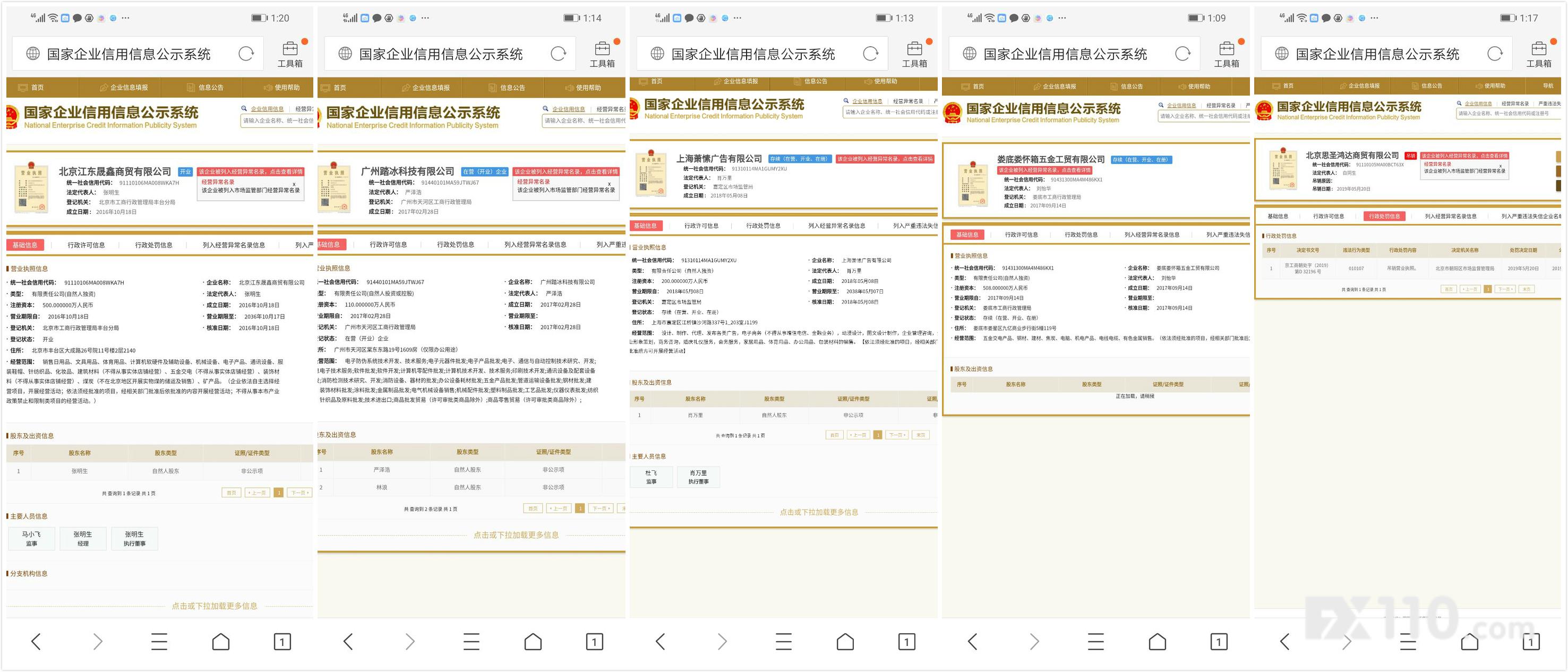Click shareholder name 林浪 in 广州踏冰科技 table
This screenshot has width=1568, height=672.
click(x=382, y=488)
